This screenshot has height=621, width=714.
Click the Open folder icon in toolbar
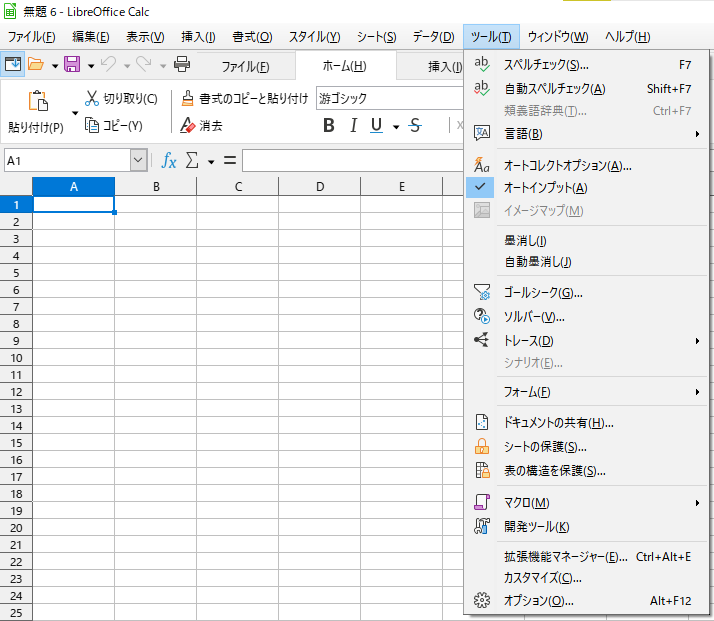36,64
